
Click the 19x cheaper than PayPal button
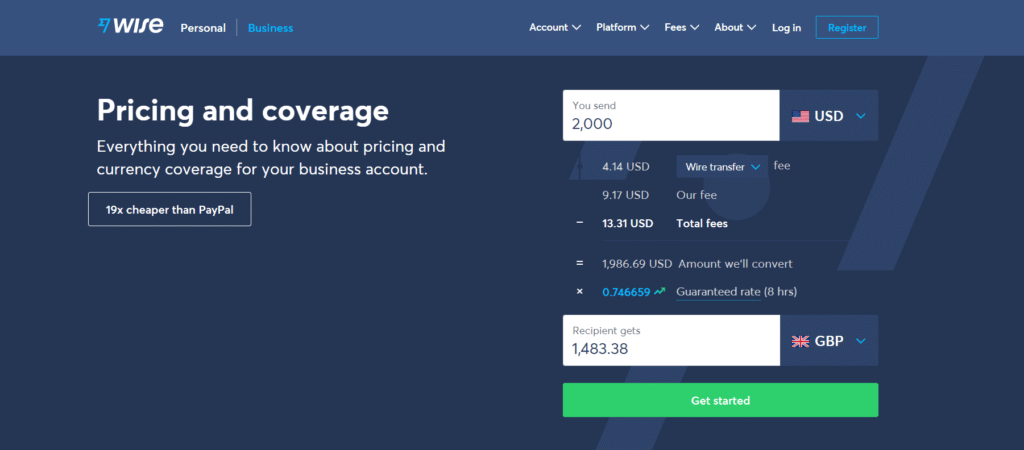(x=169, y=210)
